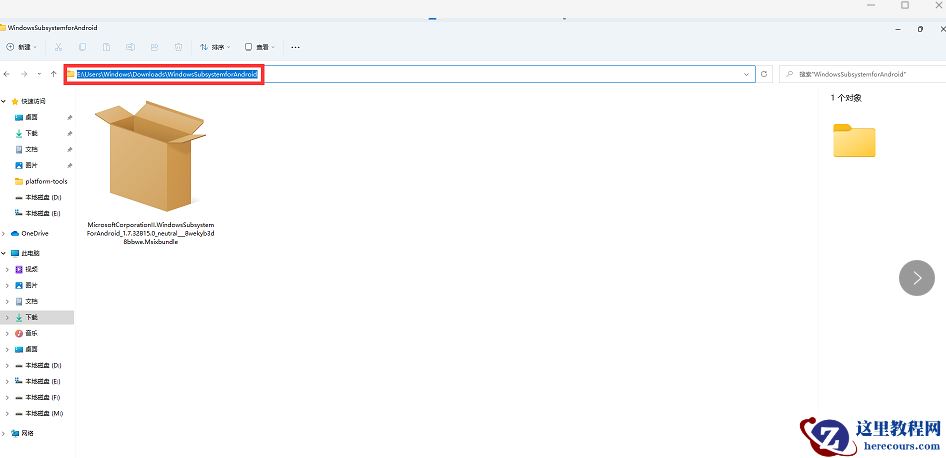946x458 pixels.
Task: Open the 新建 (New) menu
Action: pos(21,47)
